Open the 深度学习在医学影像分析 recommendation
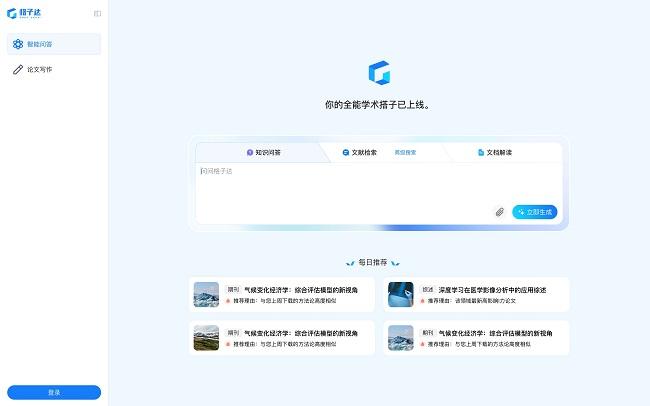This screenshot has height=406, width=650. [x=495, y=289]
